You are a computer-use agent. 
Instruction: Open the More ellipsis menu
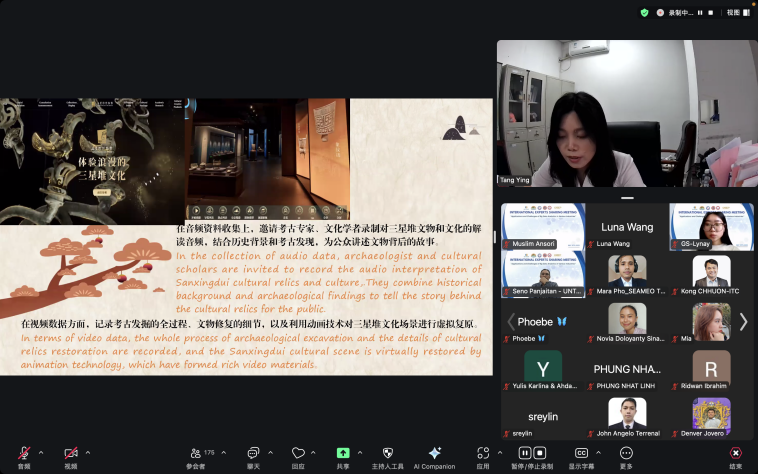[x=626, y=453]
